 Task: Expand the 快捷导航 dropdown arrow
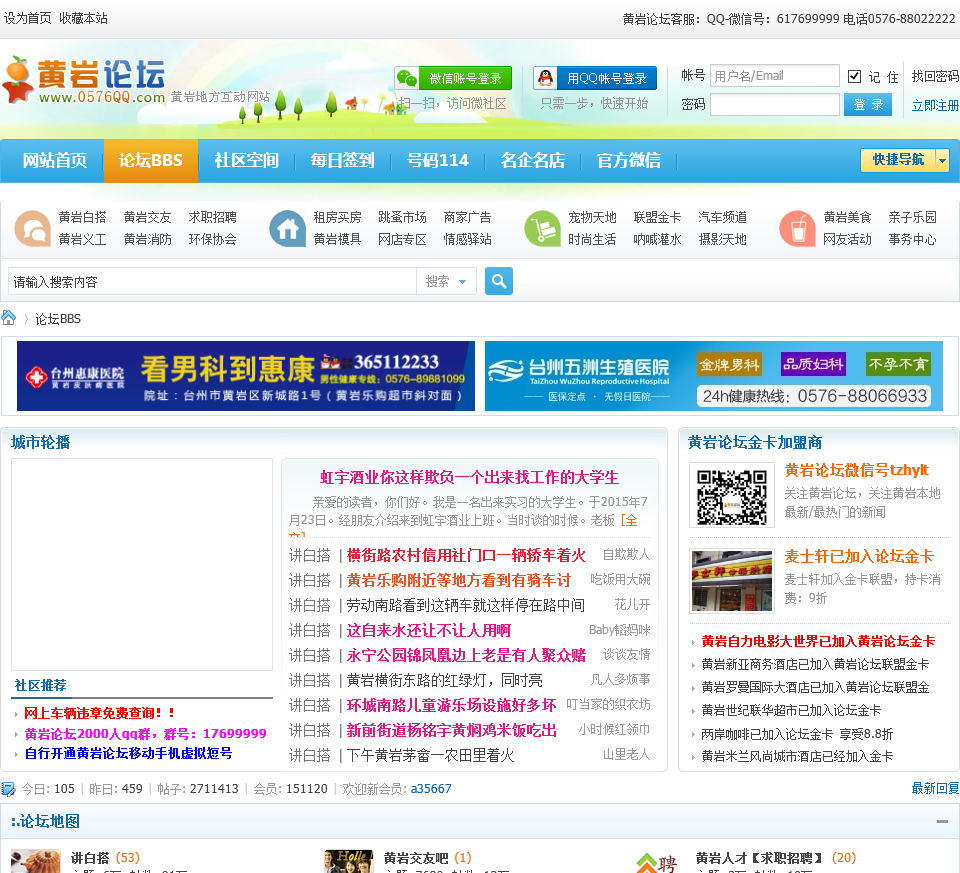942,160
